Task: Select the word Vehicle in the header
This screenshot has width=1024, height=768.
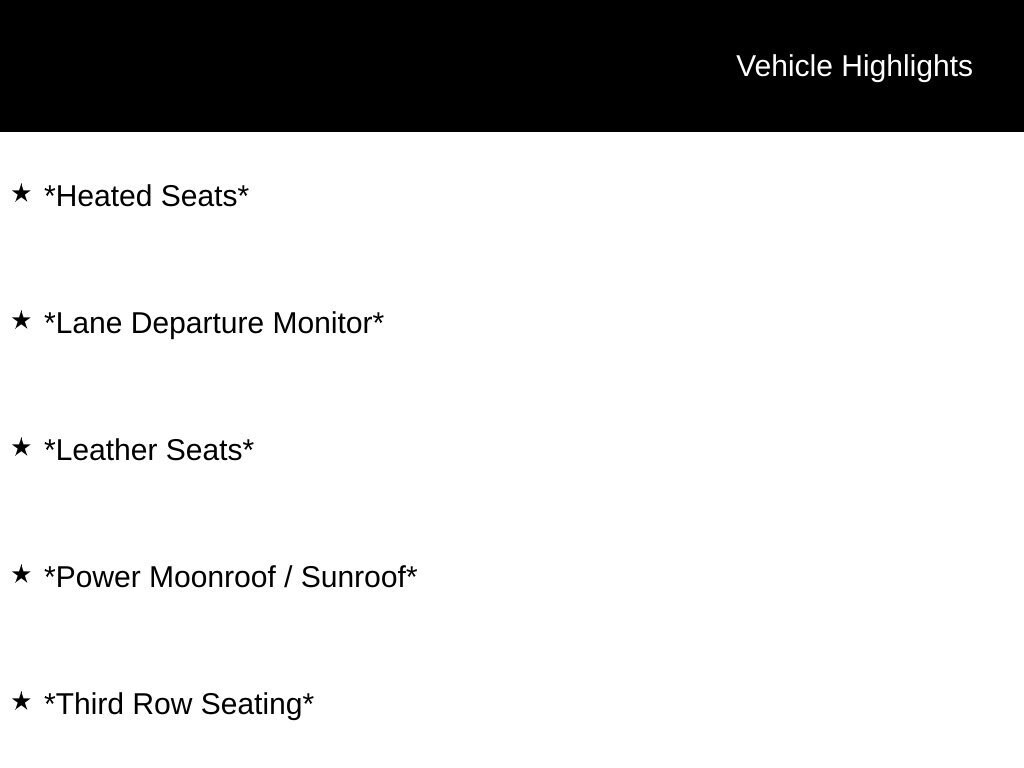Action: (x=784, y=66)
